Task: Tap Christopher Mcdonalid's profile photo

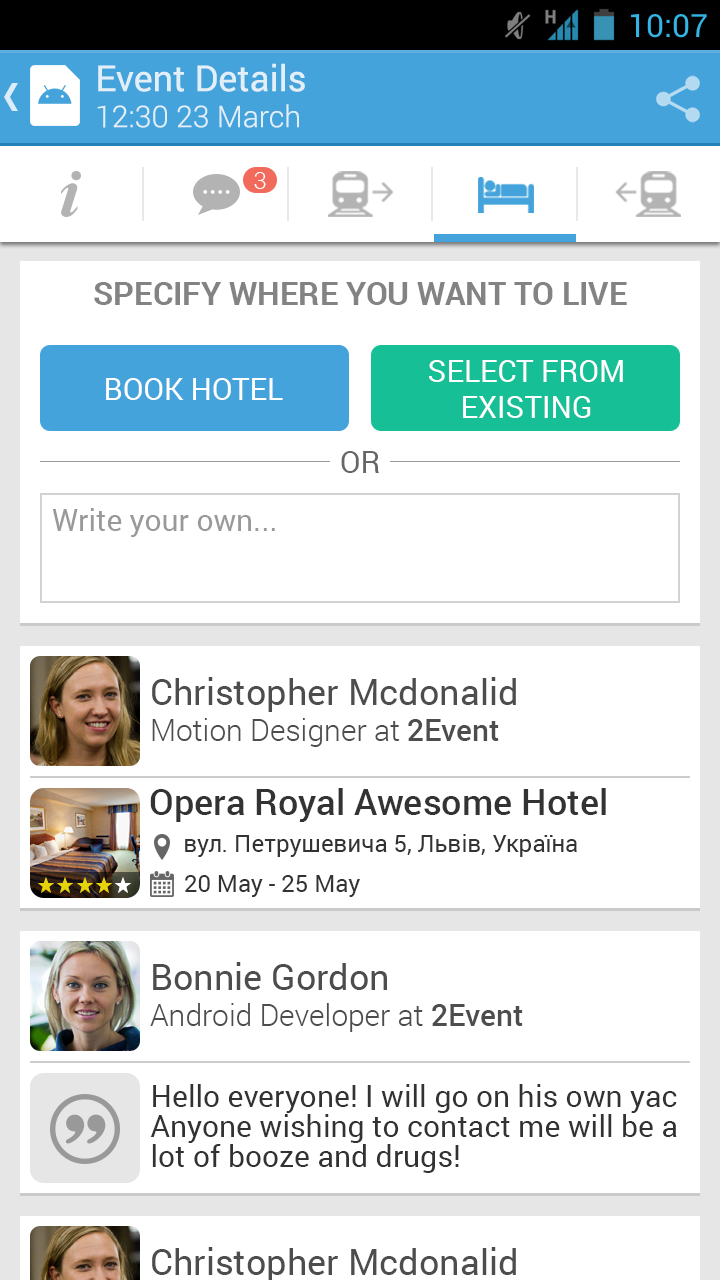Action: (x=85, y=711)
